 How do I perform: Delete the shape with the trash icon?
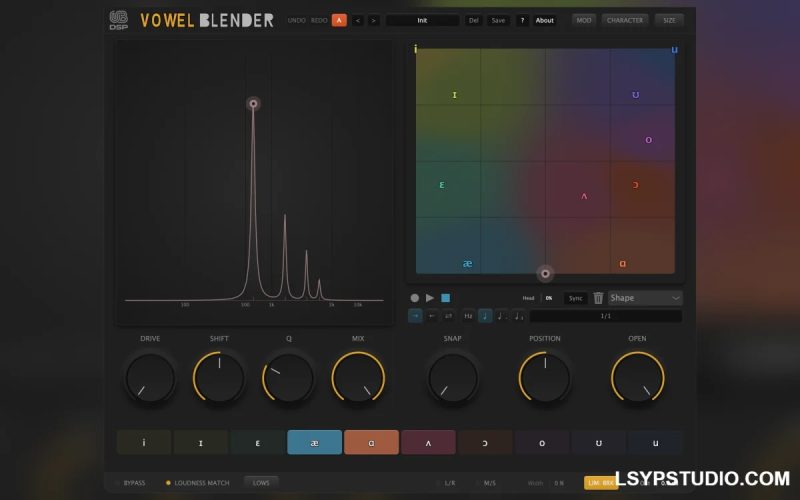tap(598, 298)
